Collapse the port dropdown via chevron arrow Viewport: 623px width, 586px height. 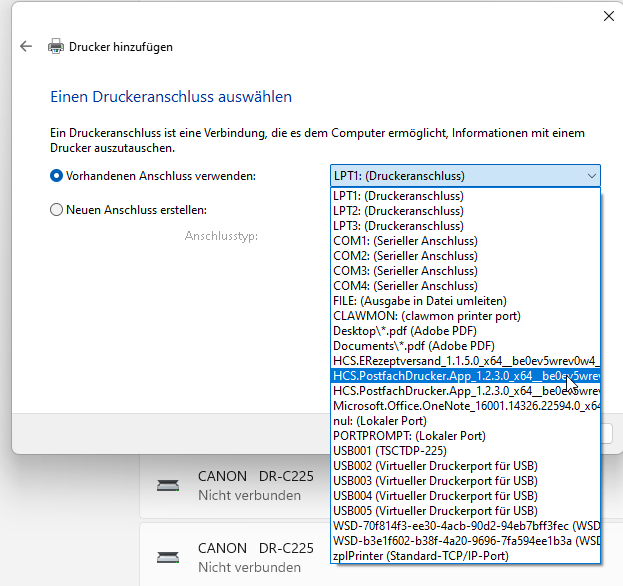[x=592, y=176]
